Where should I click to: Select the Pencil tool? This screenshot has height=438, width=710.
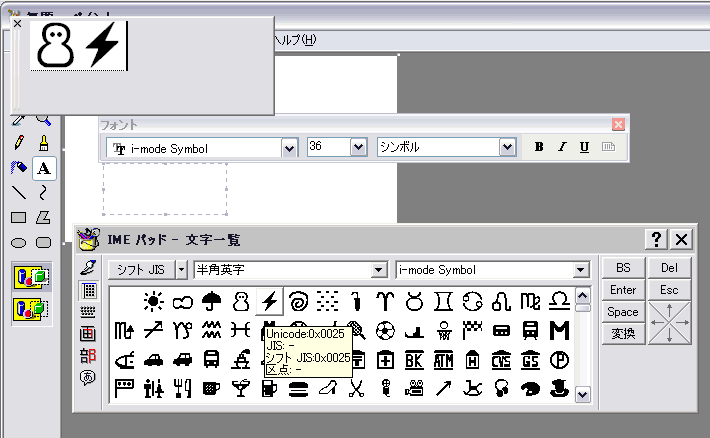[18, 144]
